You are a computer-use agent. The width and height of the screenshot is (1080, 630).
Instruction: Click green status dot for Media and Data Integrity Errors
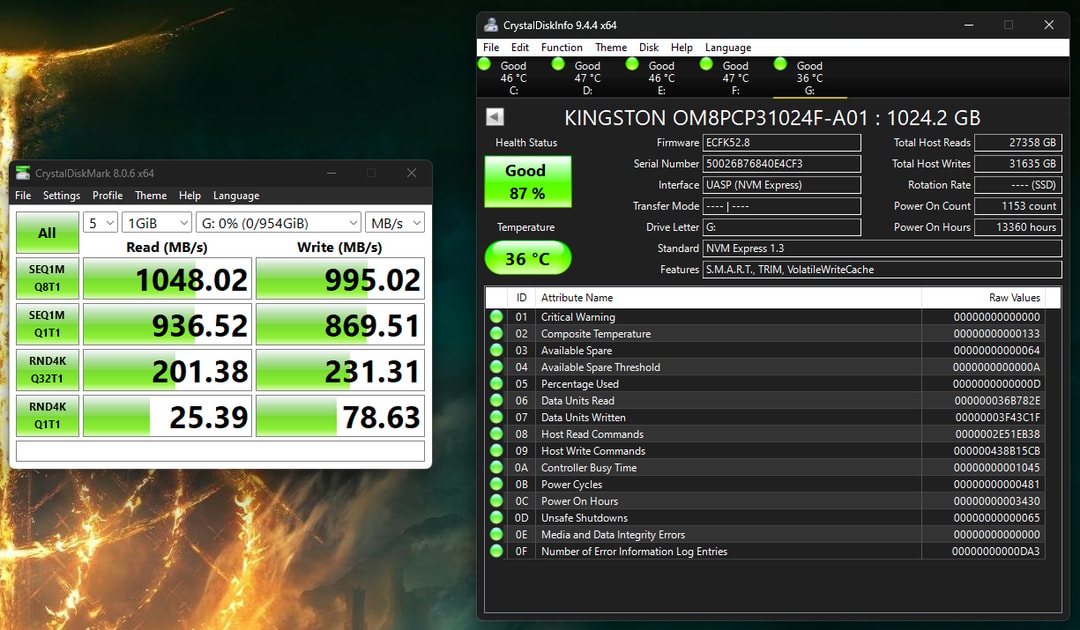(497, 534)
